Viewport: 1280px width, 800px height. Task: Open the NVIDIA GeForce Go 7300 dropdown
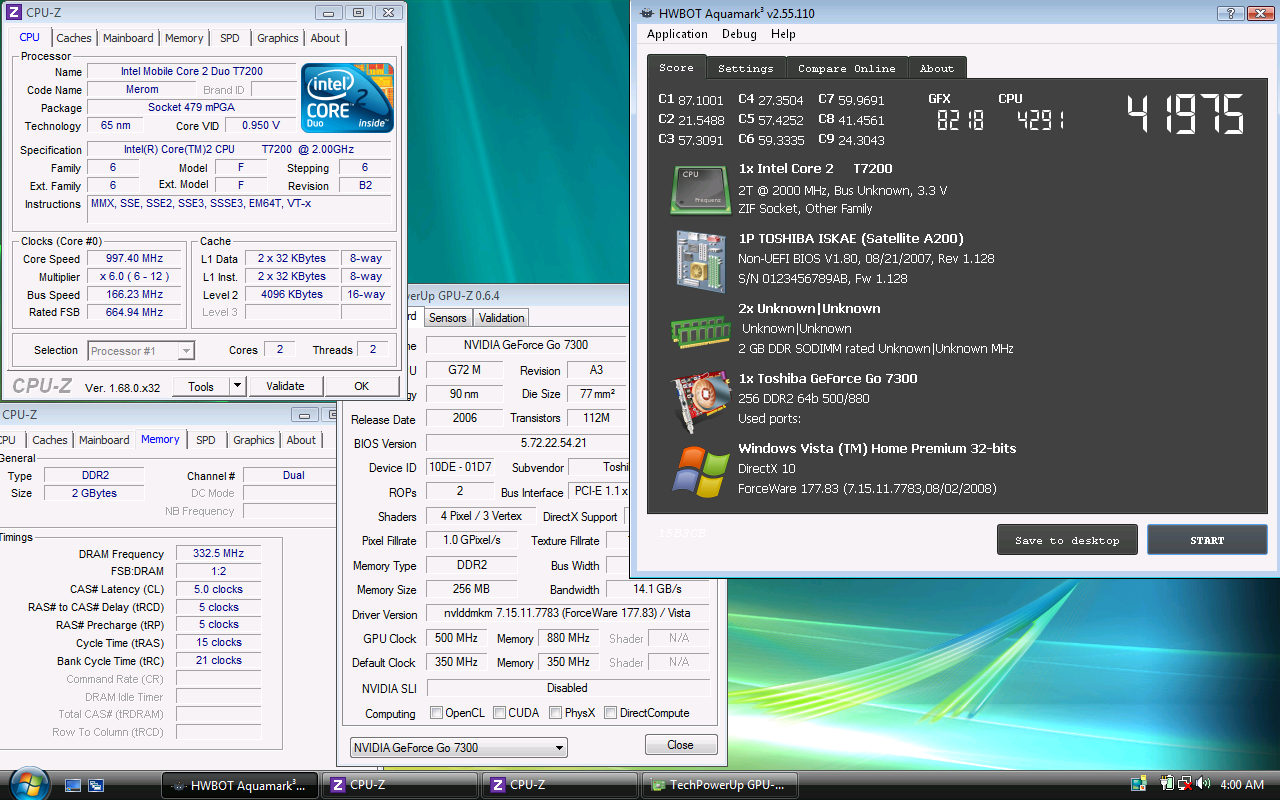(459, 747)
